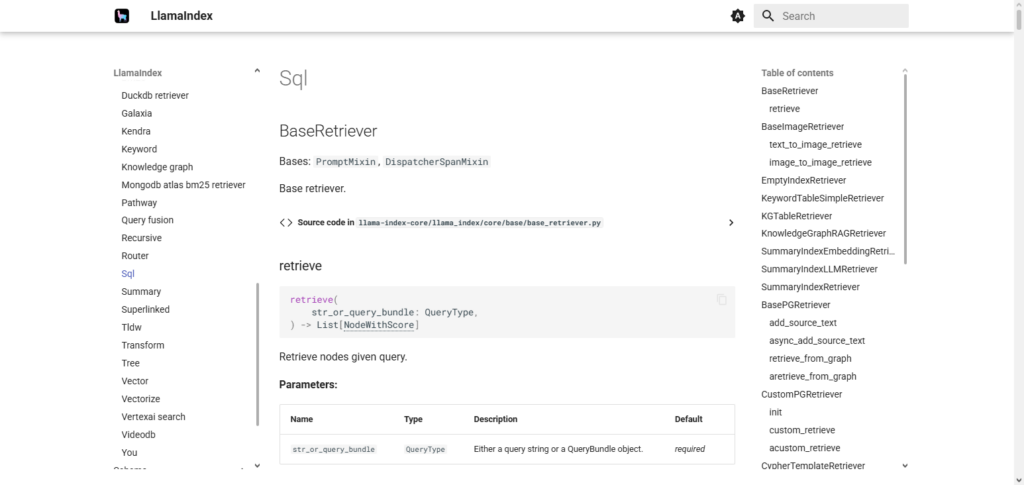Open Superlinked in sidebar

[x=146, y=309]
